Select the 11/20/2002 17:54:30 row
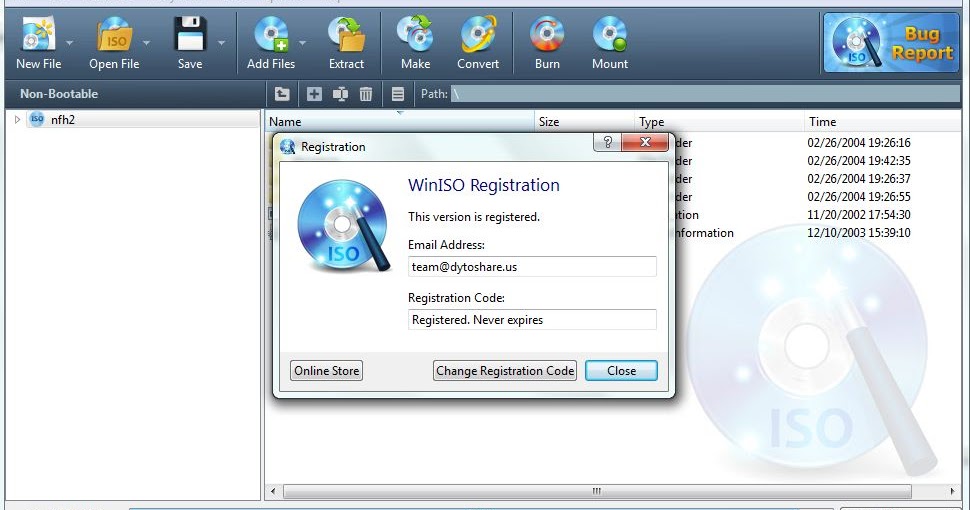This screenshot has width=970, height=510. pos(859,215)
